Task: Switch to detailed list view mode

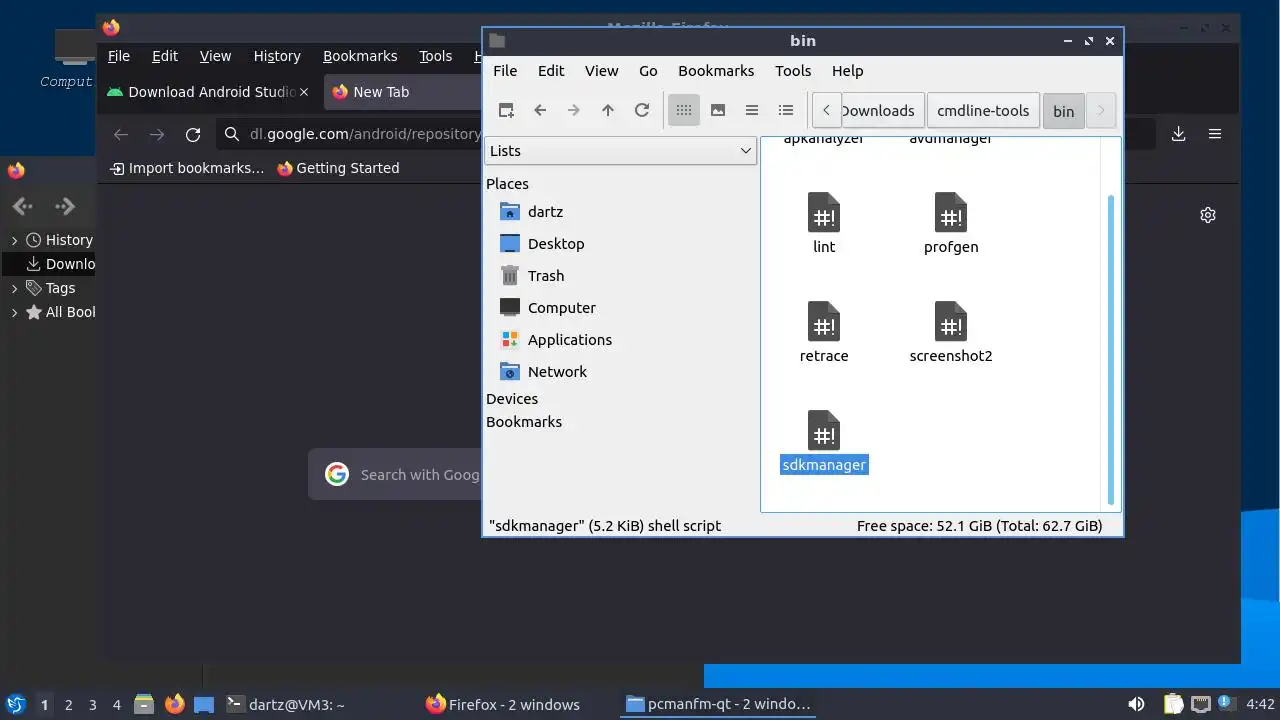Action: [786, 110]
